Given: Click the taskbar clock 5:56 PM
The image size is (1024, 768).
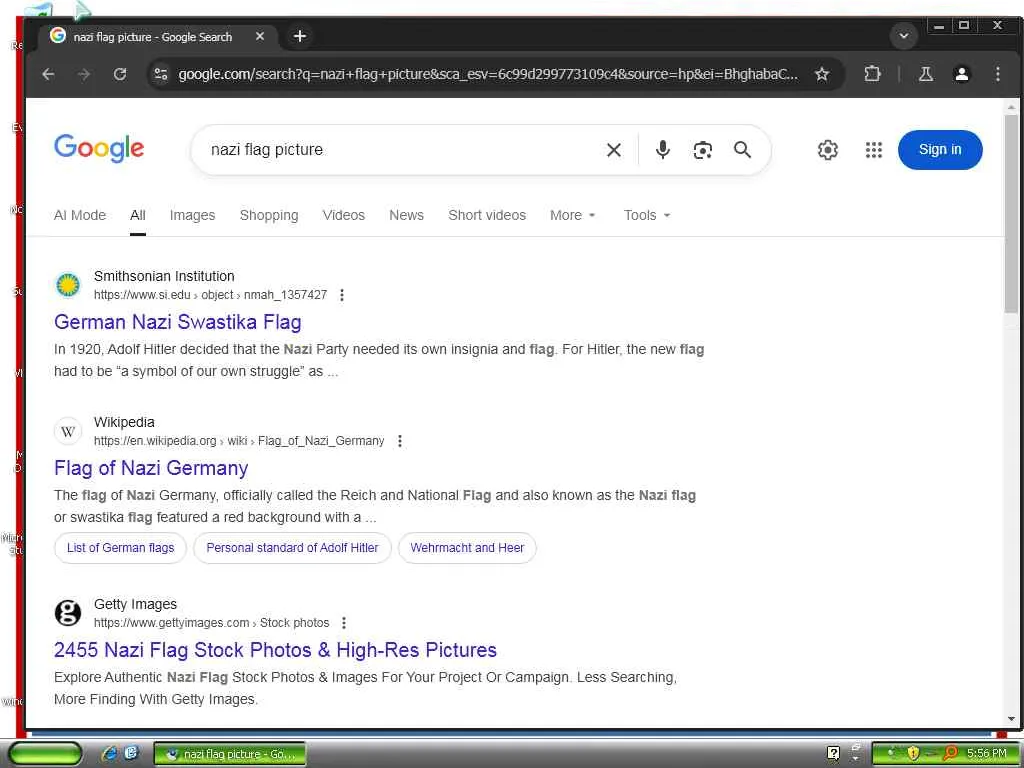Looking at the screenshot, I should point(987,754).
